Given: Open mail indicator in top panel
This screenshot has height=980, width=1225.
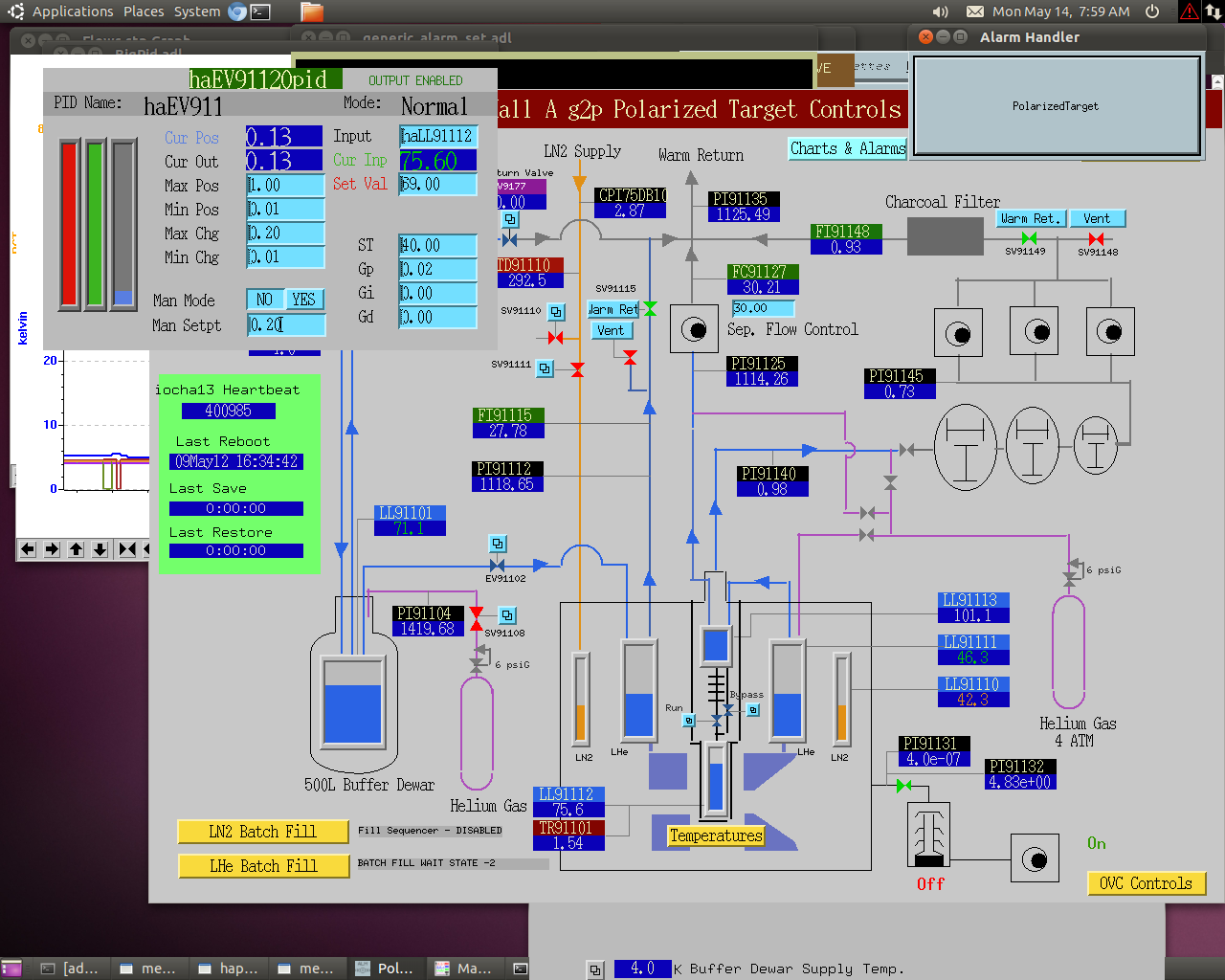Looking at the screenshot, I should coord(974,11).
